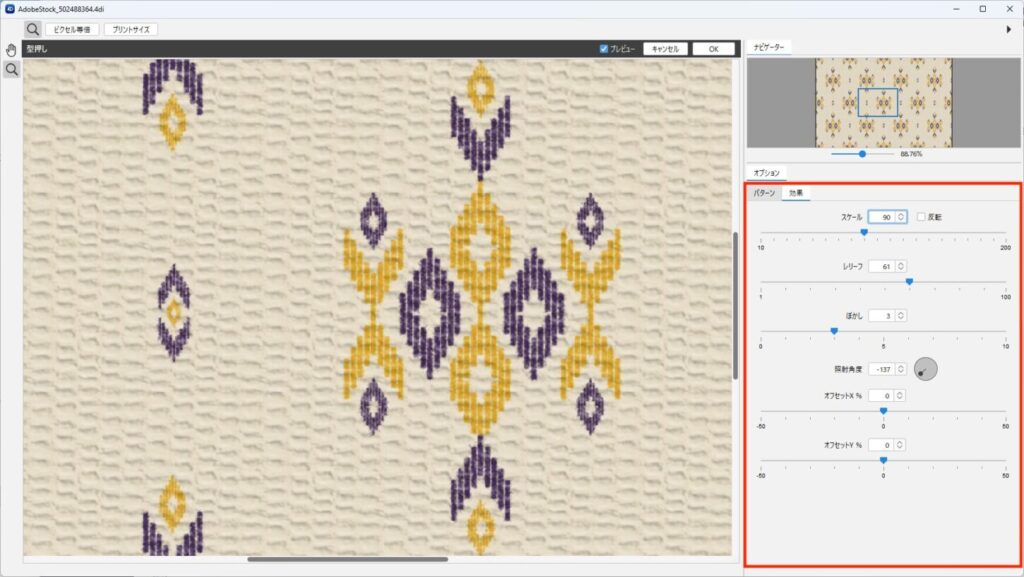Click the レリーフ value stepper arrows
This screenshot has height=577, width=1024.
point(902,266)
